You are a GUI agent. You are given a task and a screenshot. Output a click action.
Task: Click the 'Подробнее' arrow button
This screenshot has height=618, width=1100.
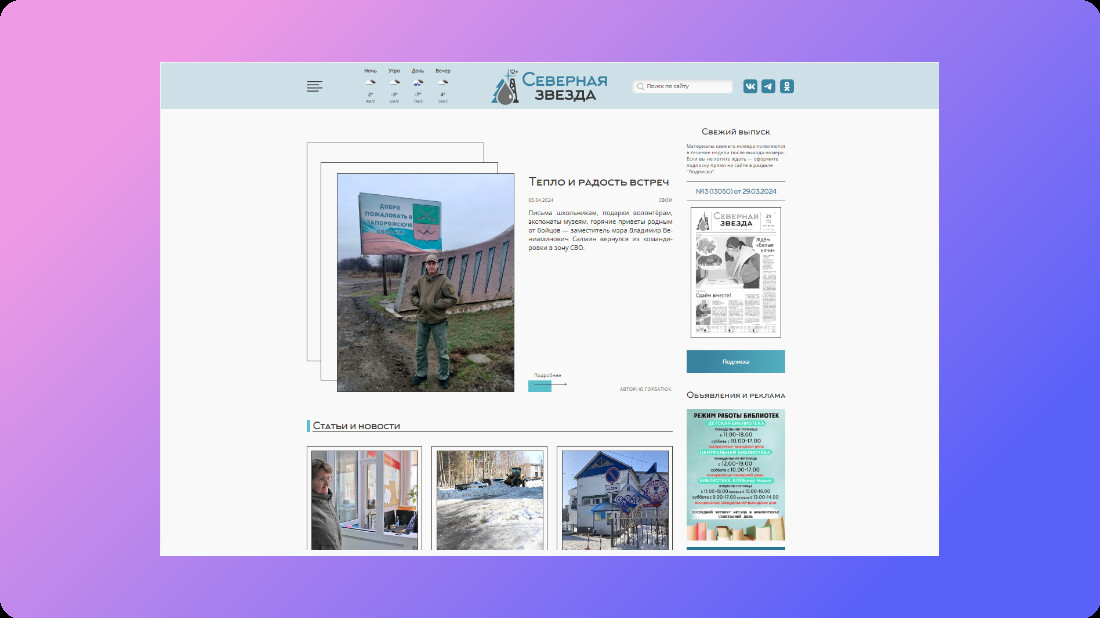click(x=547, y=384)
